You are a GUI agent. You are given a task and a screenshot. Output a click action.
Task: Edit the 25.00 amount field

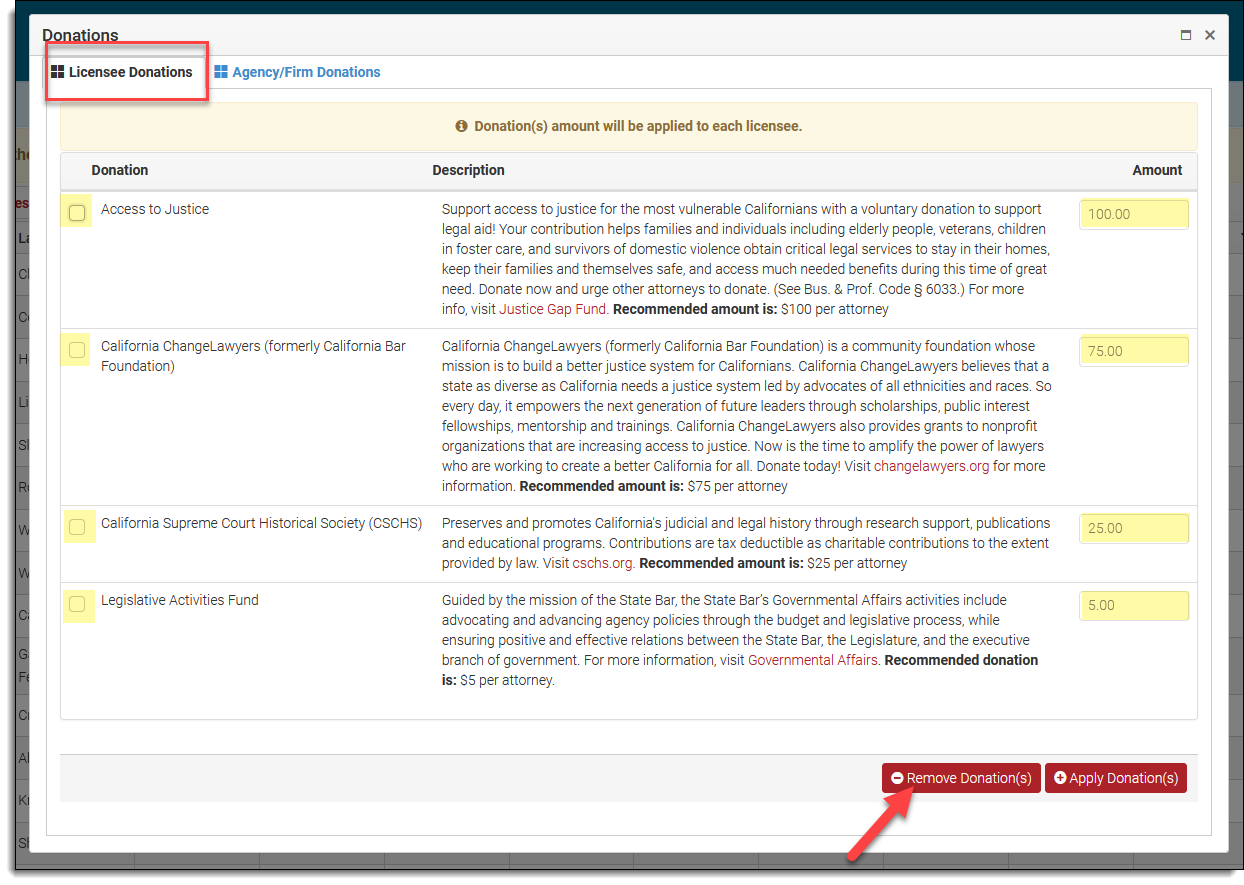(x=1134, y=528)
